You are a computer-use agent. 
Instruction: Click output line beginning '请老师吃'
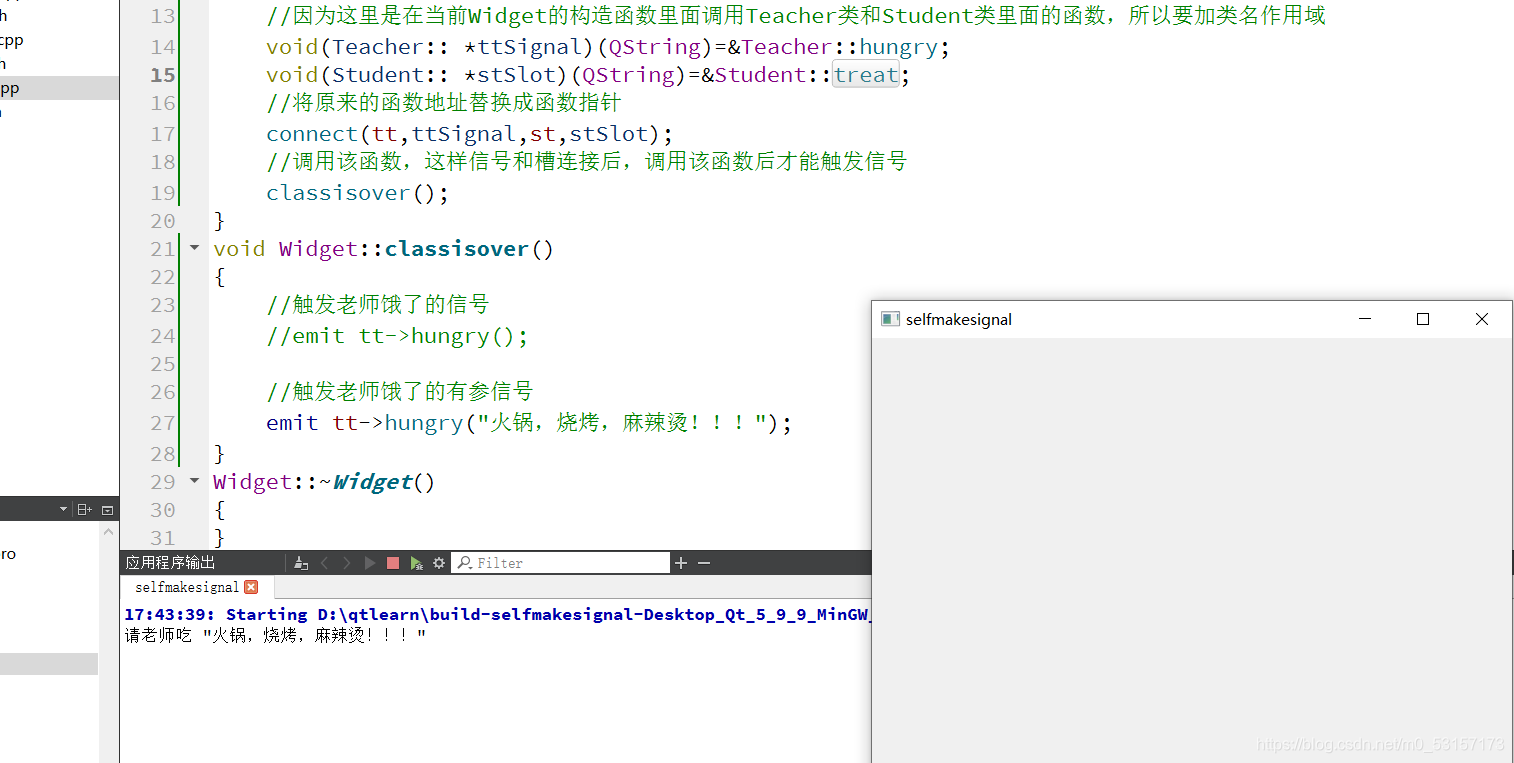pos(276,636)
